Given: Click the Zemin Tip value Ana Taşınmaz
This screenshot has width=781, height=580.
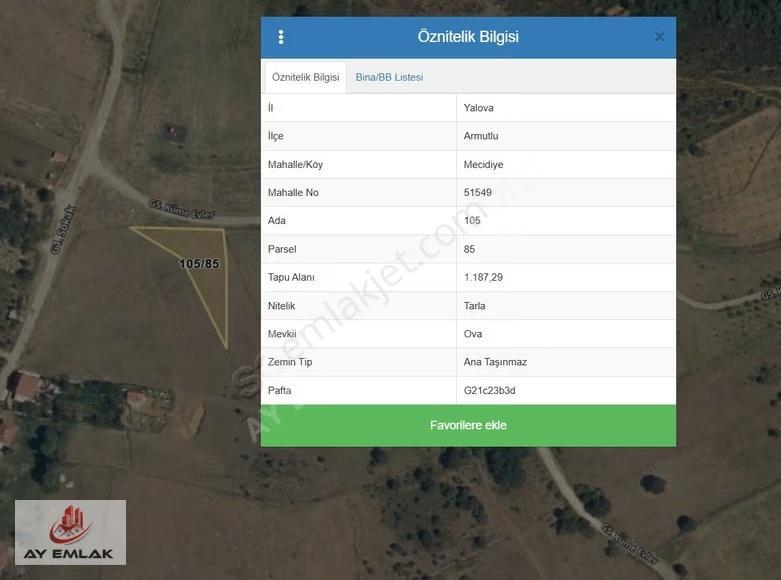Looking at the screenshot, I should tap(495, 362).
